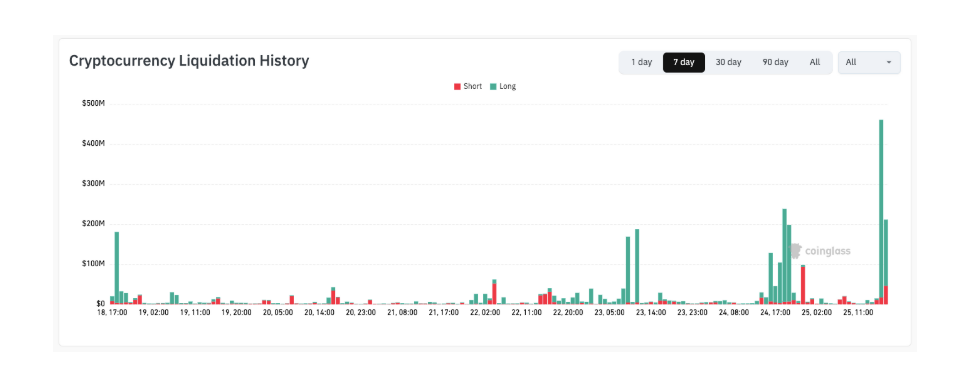Click the $300M y-axis label
The image size is (967, 381).
94,184
